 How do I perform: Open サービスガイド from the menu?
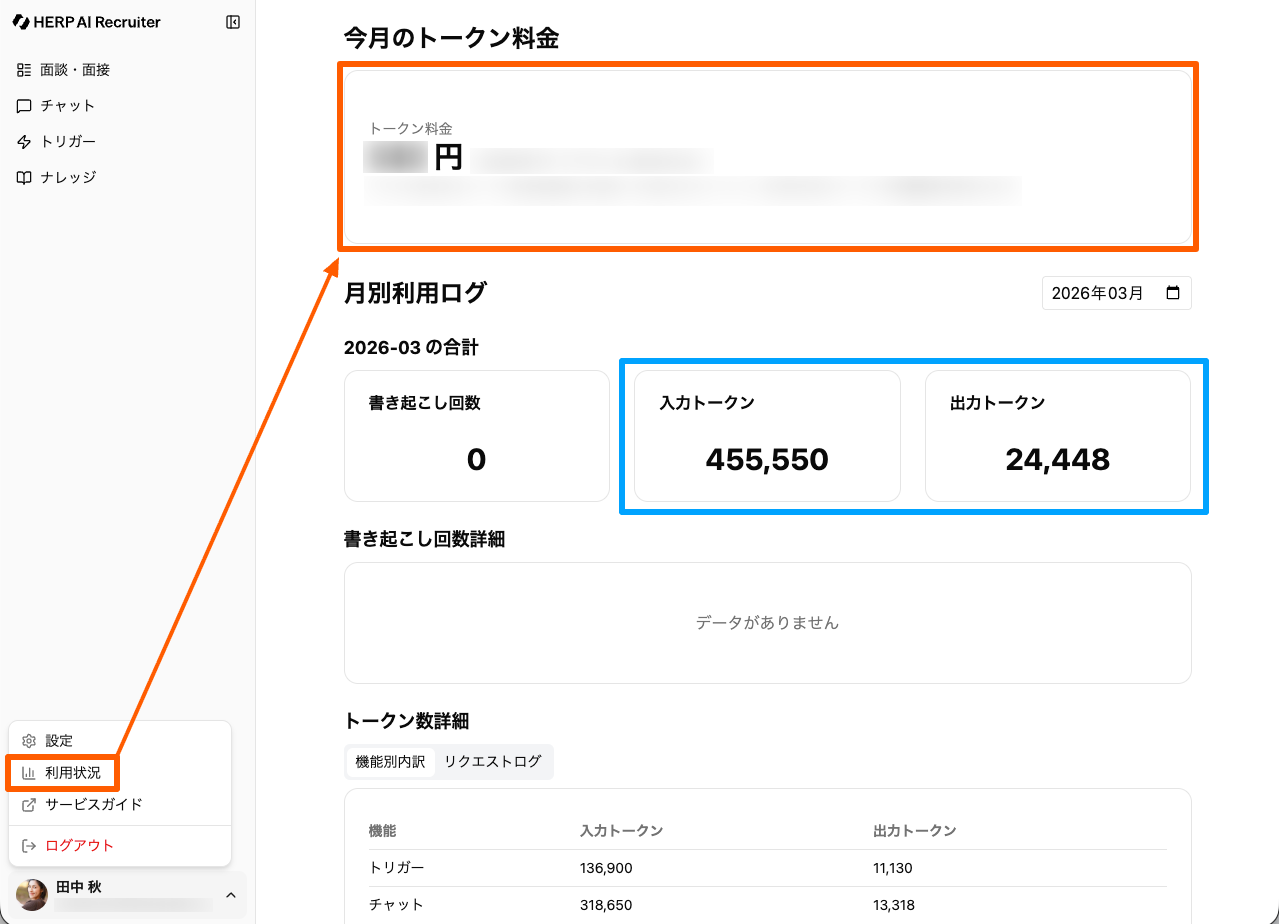click(94, 805)
